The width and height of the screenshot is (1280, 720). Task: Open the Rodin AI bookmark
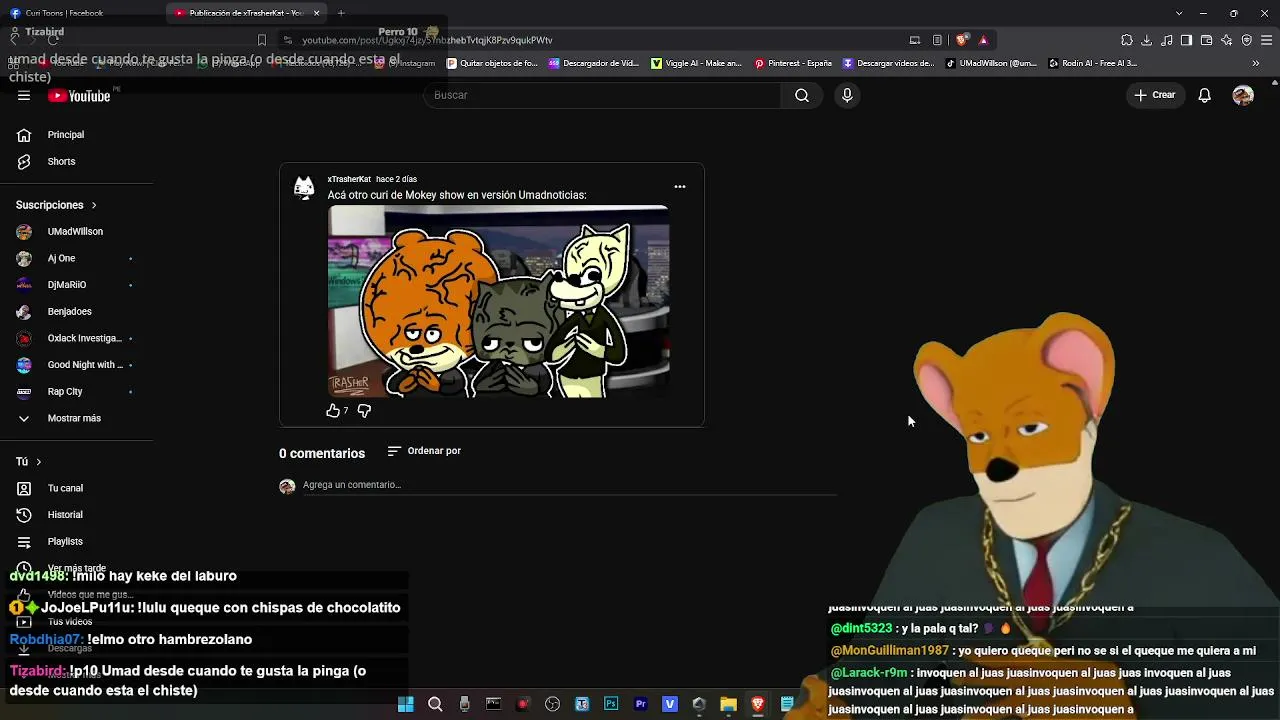(1093, 63)
